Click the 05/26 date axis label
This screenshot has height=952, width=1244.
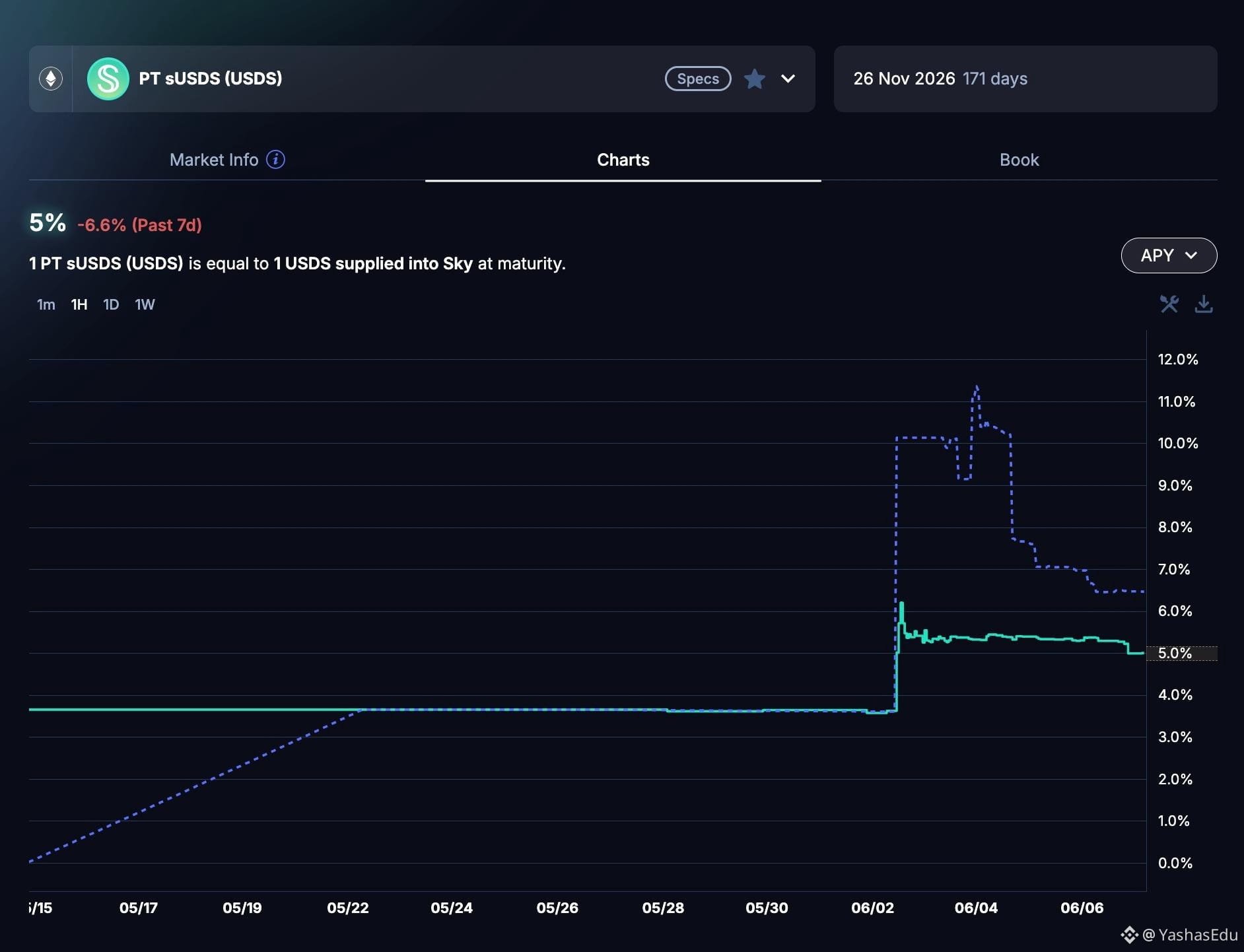pos(557,908)
